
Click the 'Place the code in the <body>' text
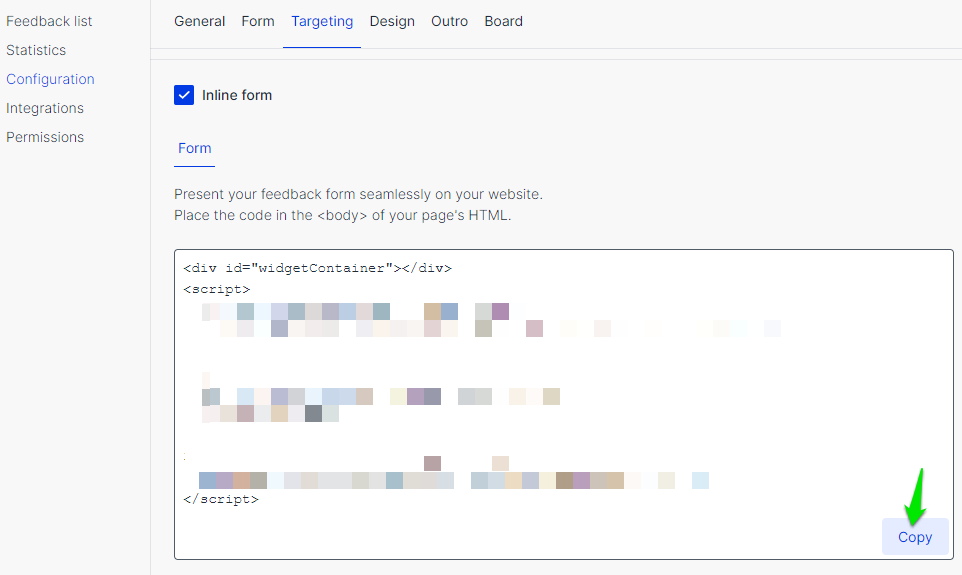(x=342, y=215)
